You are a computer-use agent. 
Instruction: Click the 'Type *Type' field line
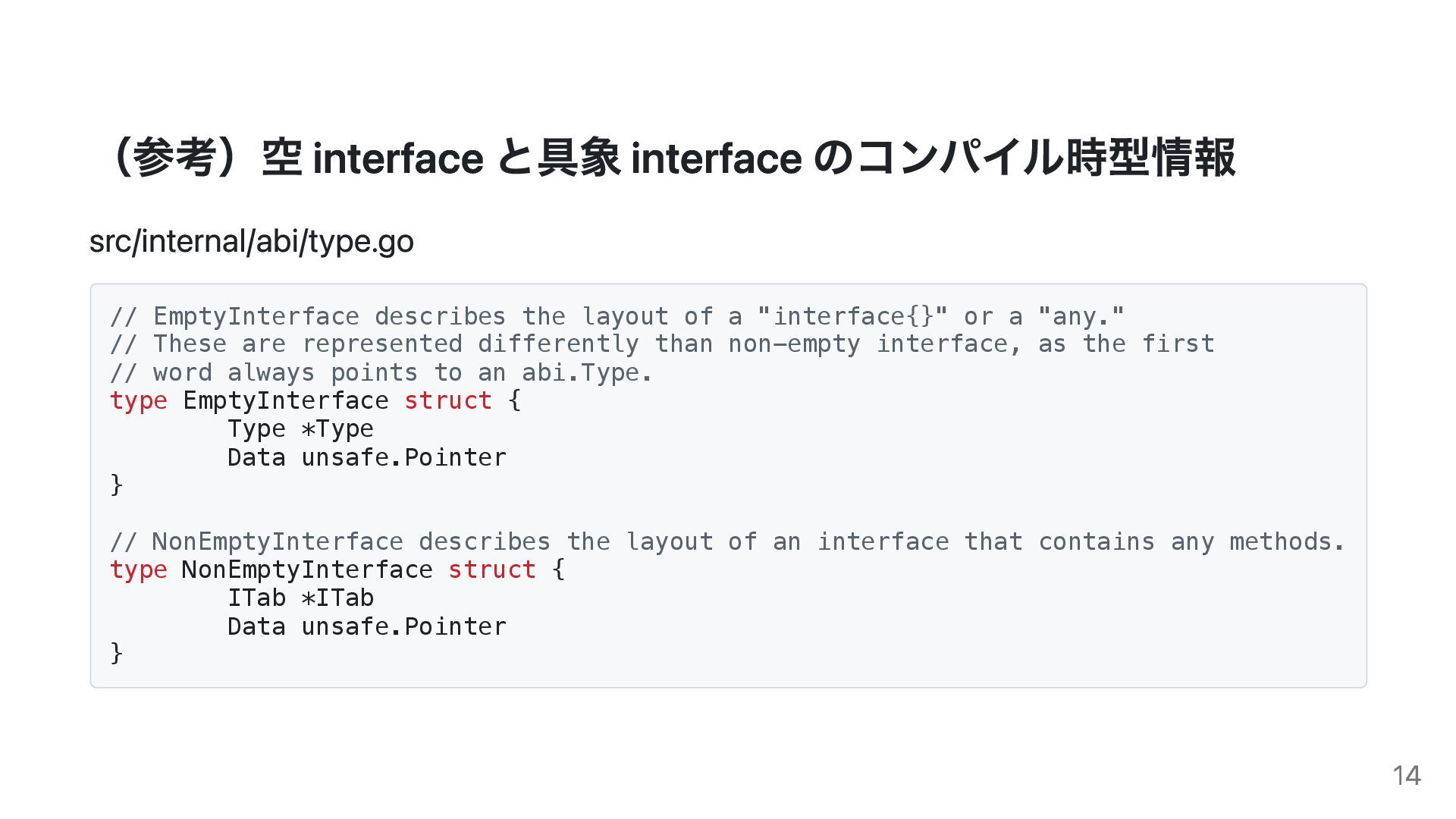[300, 428]
